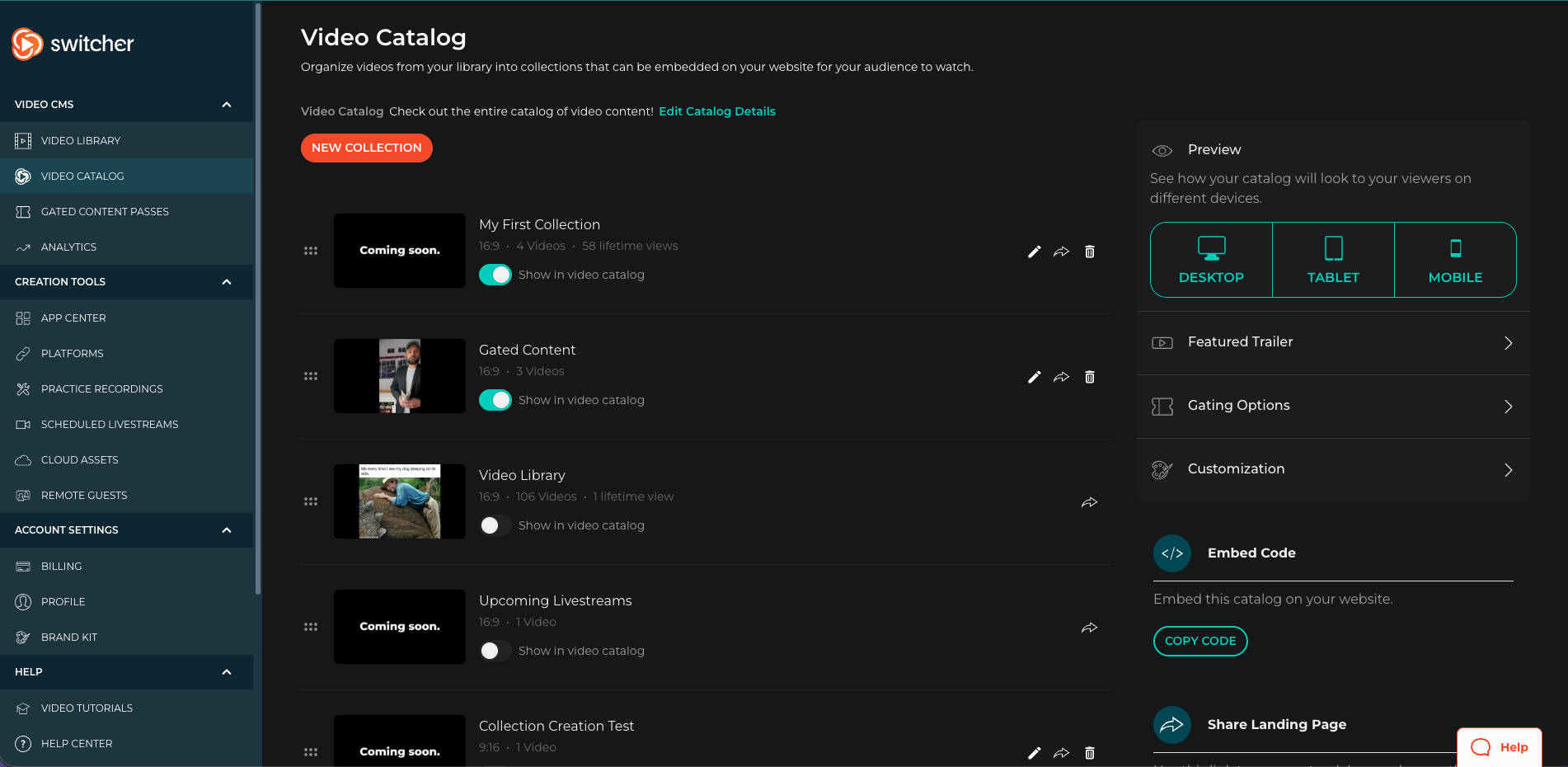This screenshot has width=1568, height=767.
Task: Click Edit Catalog Details link
Action: [x=717, y=111]
